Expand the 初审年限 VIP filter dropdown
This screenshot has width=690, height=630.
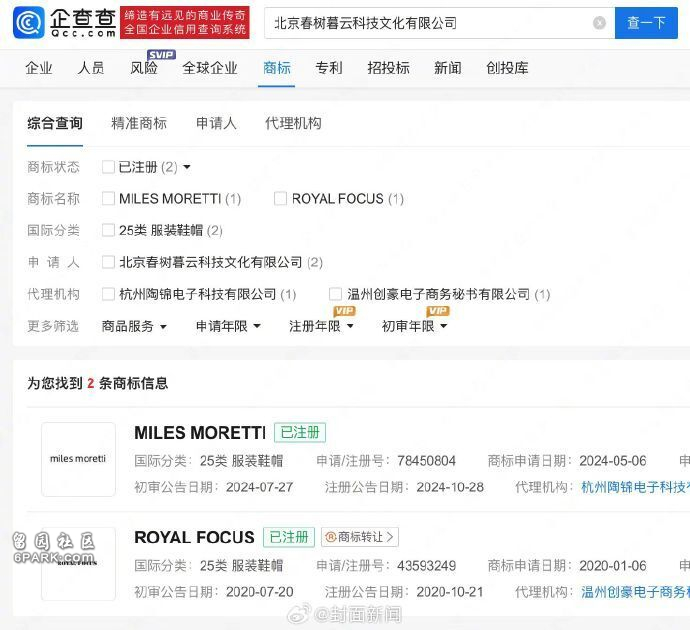coord(415,326)
